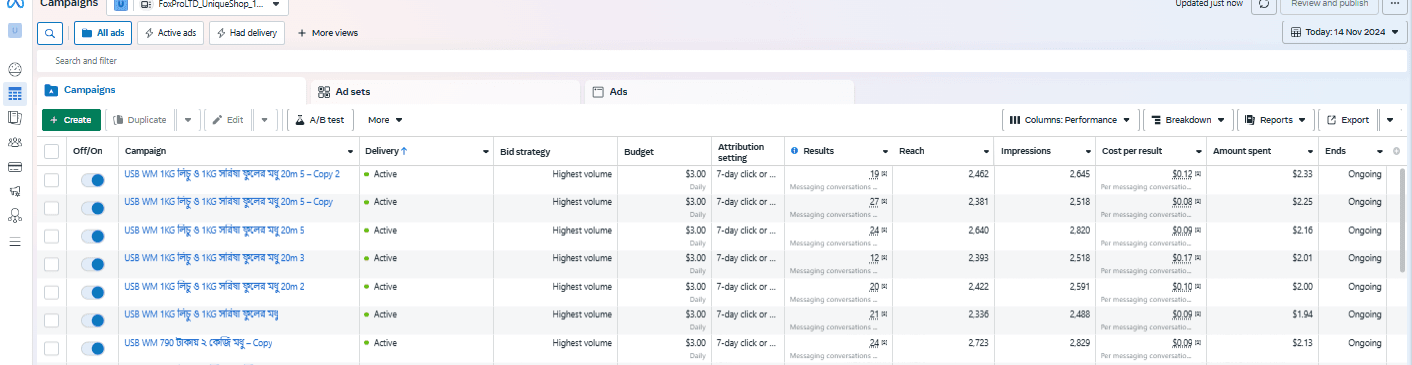The height and width of the screenshot is (365, 1412).
Task: Open the three-dots options at top right
Action: click(x=1395, y=5)
